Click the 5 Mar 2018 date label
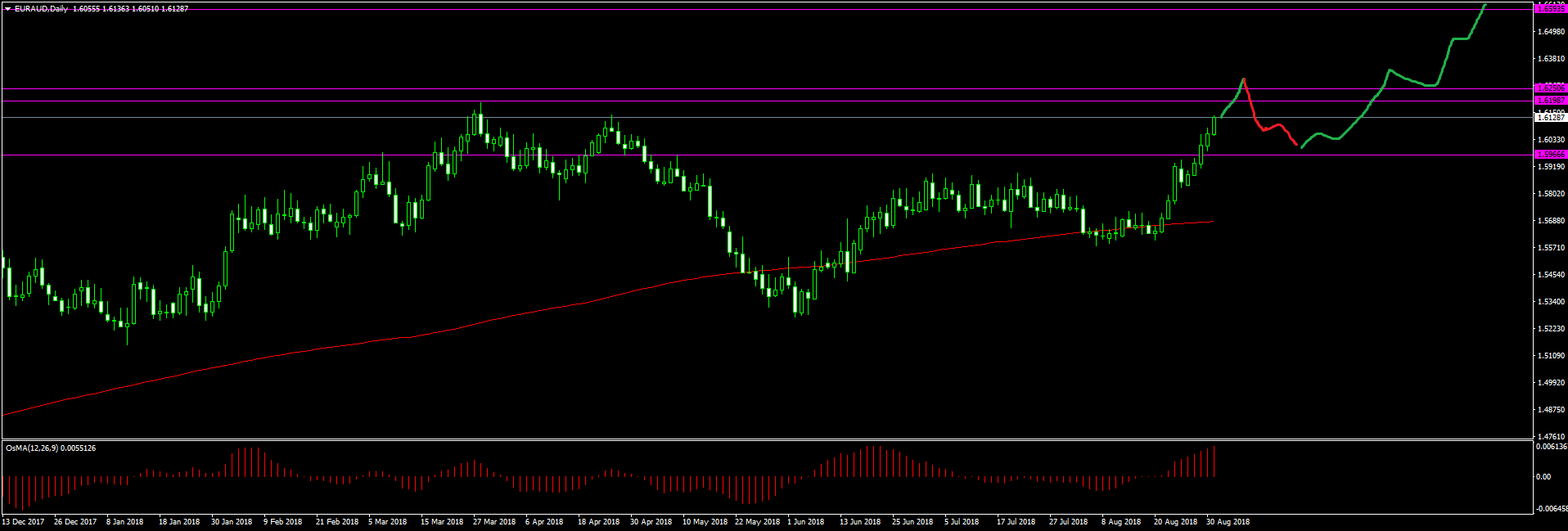 pos(387,522)
